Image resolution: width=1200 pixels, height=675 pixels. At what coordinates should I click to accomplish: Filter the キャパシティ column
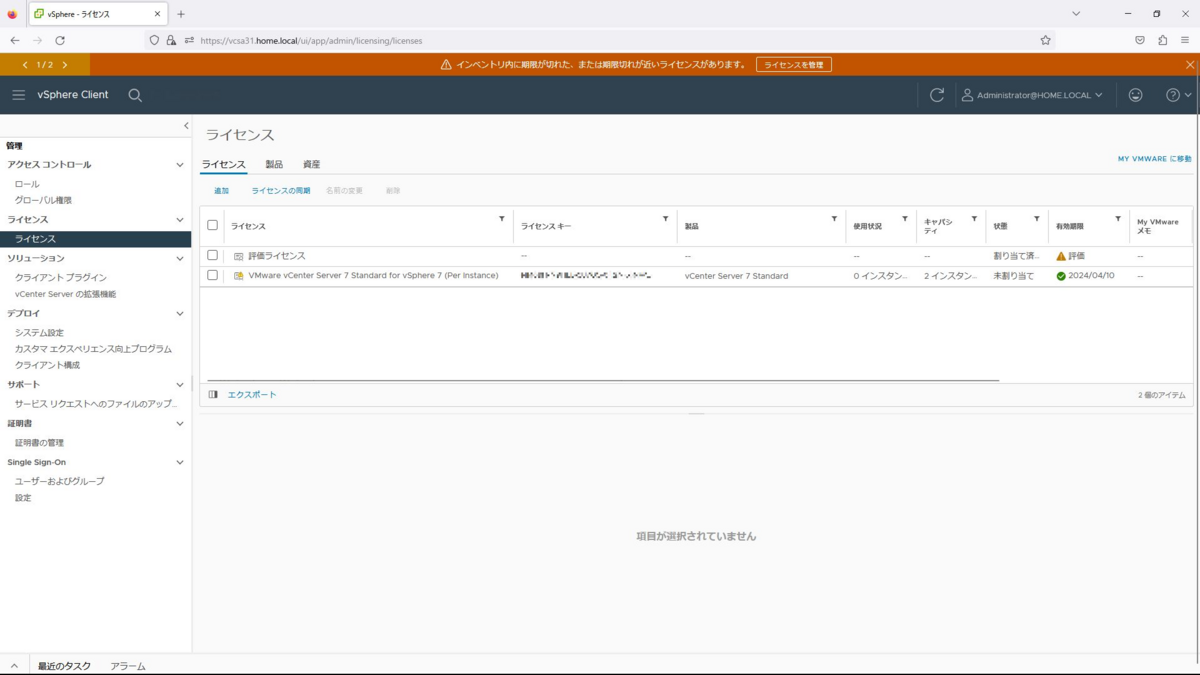[975, 218]
